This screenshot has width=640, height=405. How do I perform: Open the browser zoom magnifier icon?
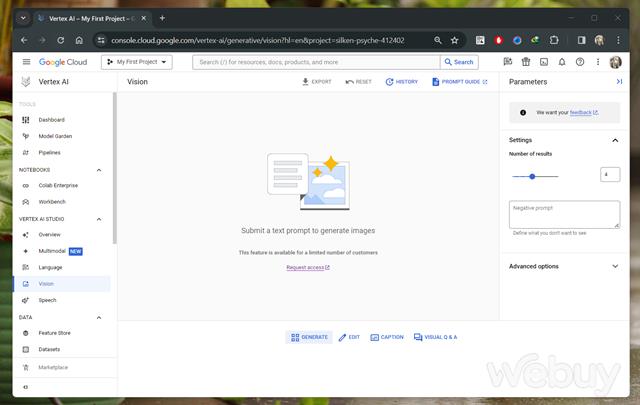[x=438, y=40]
